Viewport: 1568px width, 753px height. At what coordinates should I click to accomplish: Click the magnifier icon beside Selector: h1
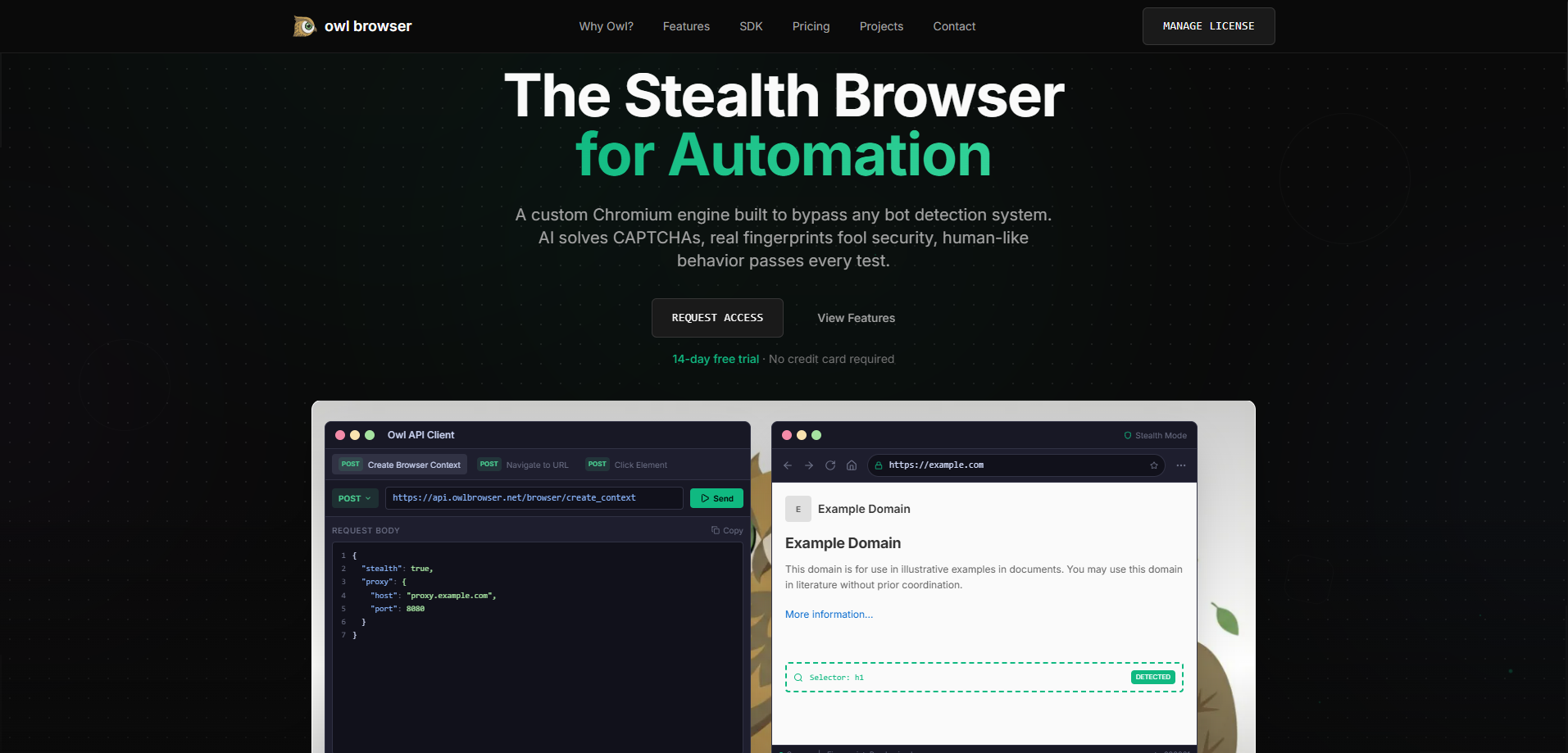(x=798, y=677)
